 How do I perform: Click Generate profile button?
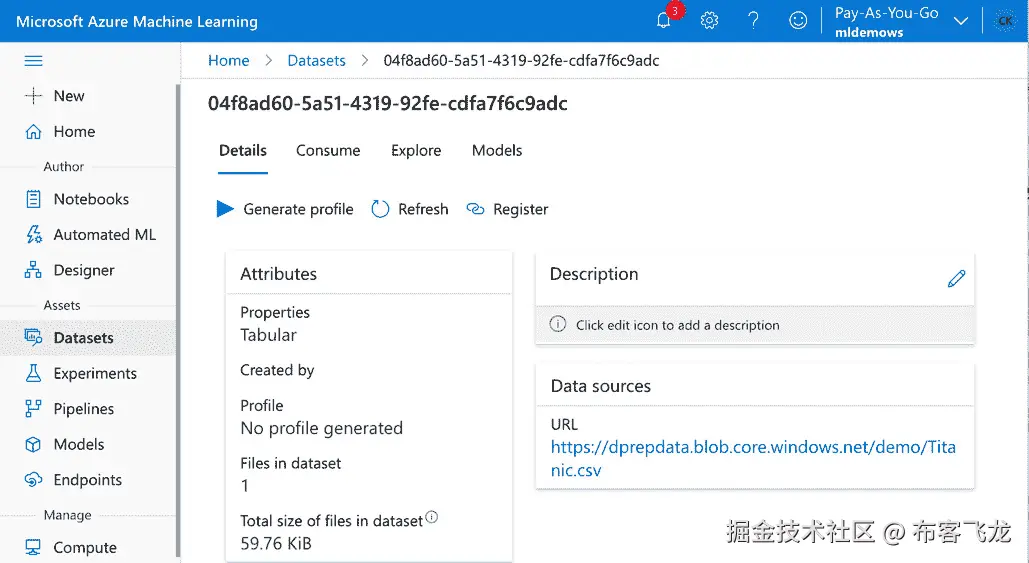pos(285,209)
